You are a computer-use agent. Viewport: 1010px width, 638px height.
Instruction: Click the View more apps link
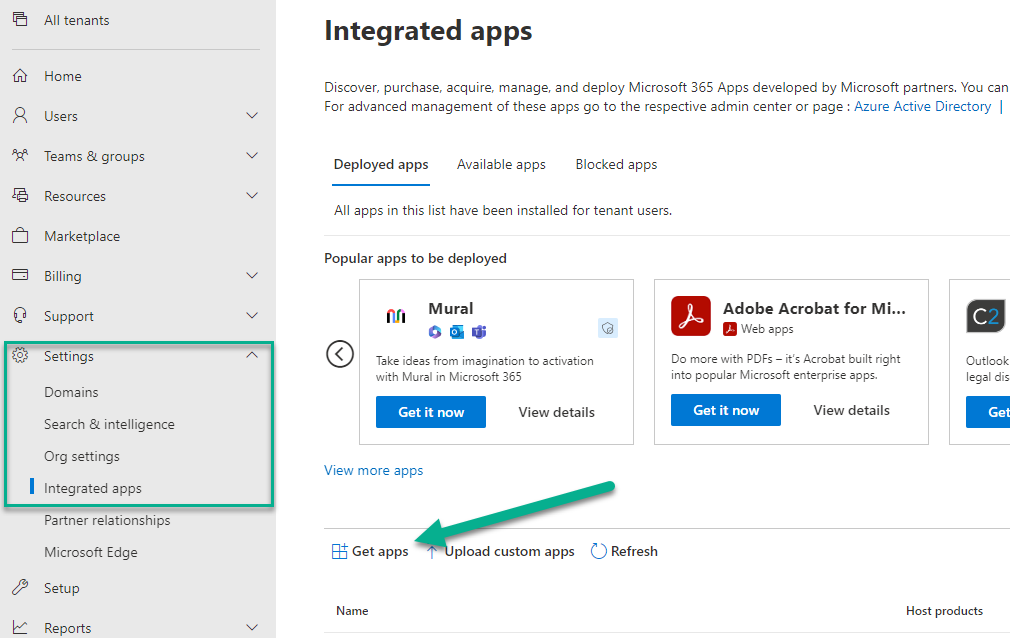[374, 470]
